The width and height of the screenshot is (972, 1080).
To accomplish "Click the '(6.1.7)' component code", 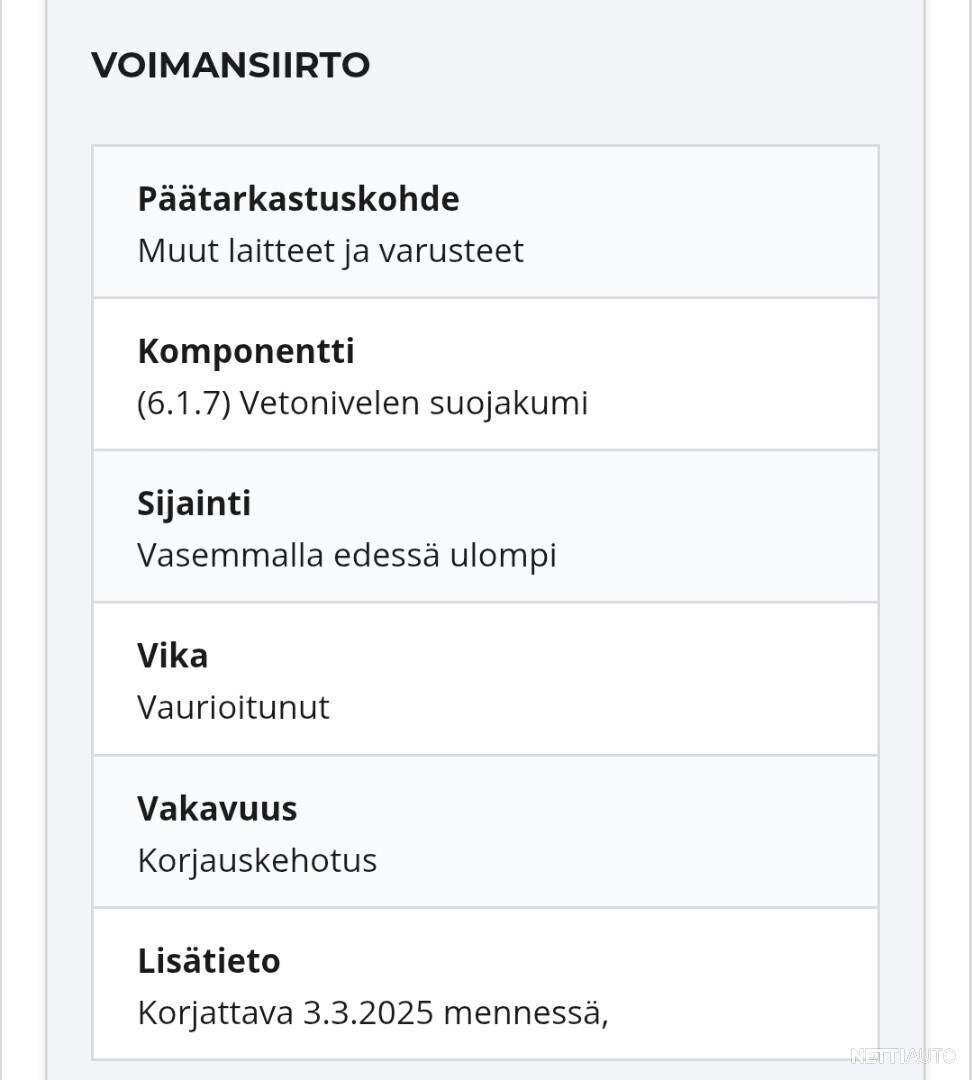I will (183, 403).
